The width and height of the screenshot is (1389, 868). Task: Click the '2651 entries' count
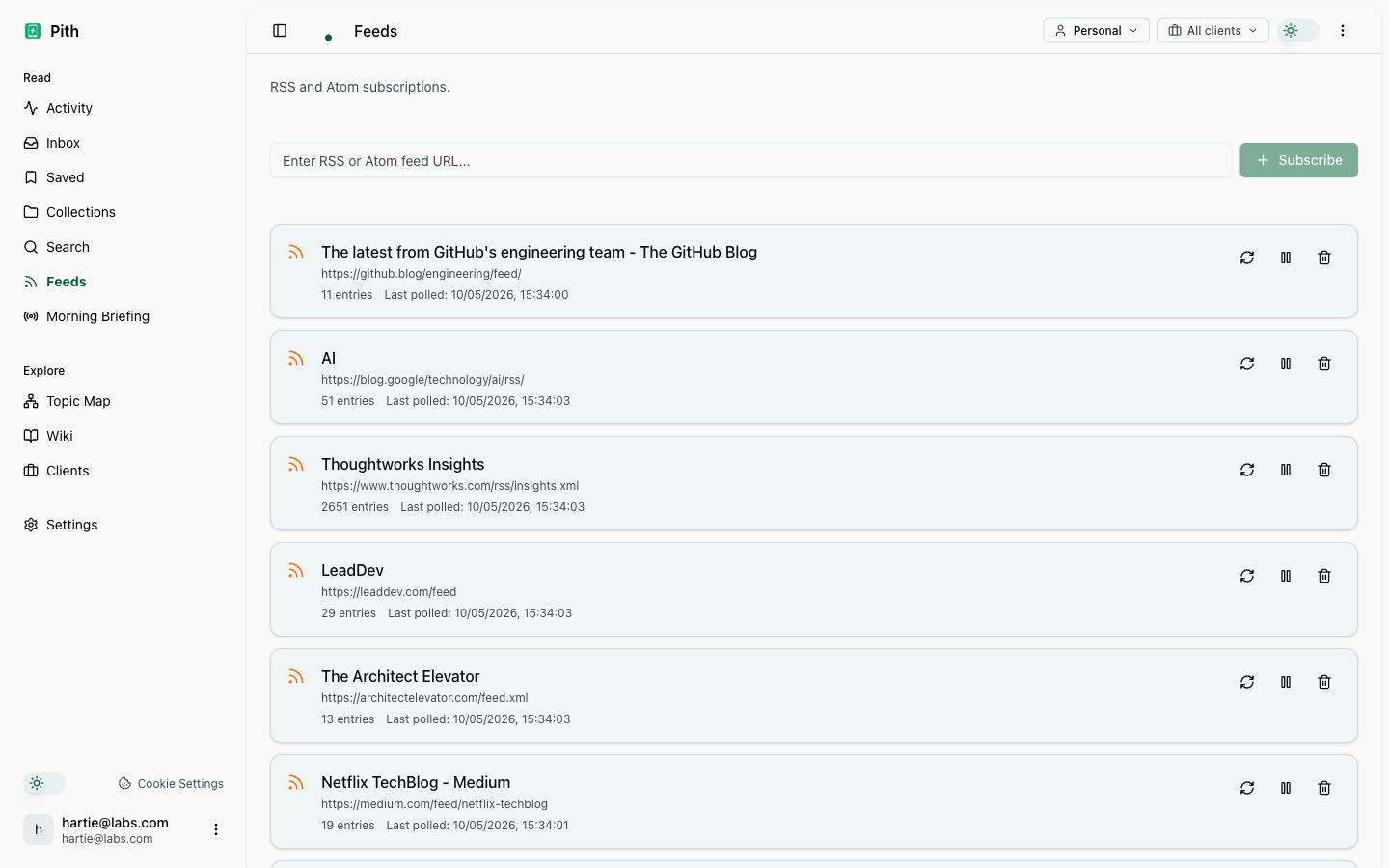tap(355, 507)
